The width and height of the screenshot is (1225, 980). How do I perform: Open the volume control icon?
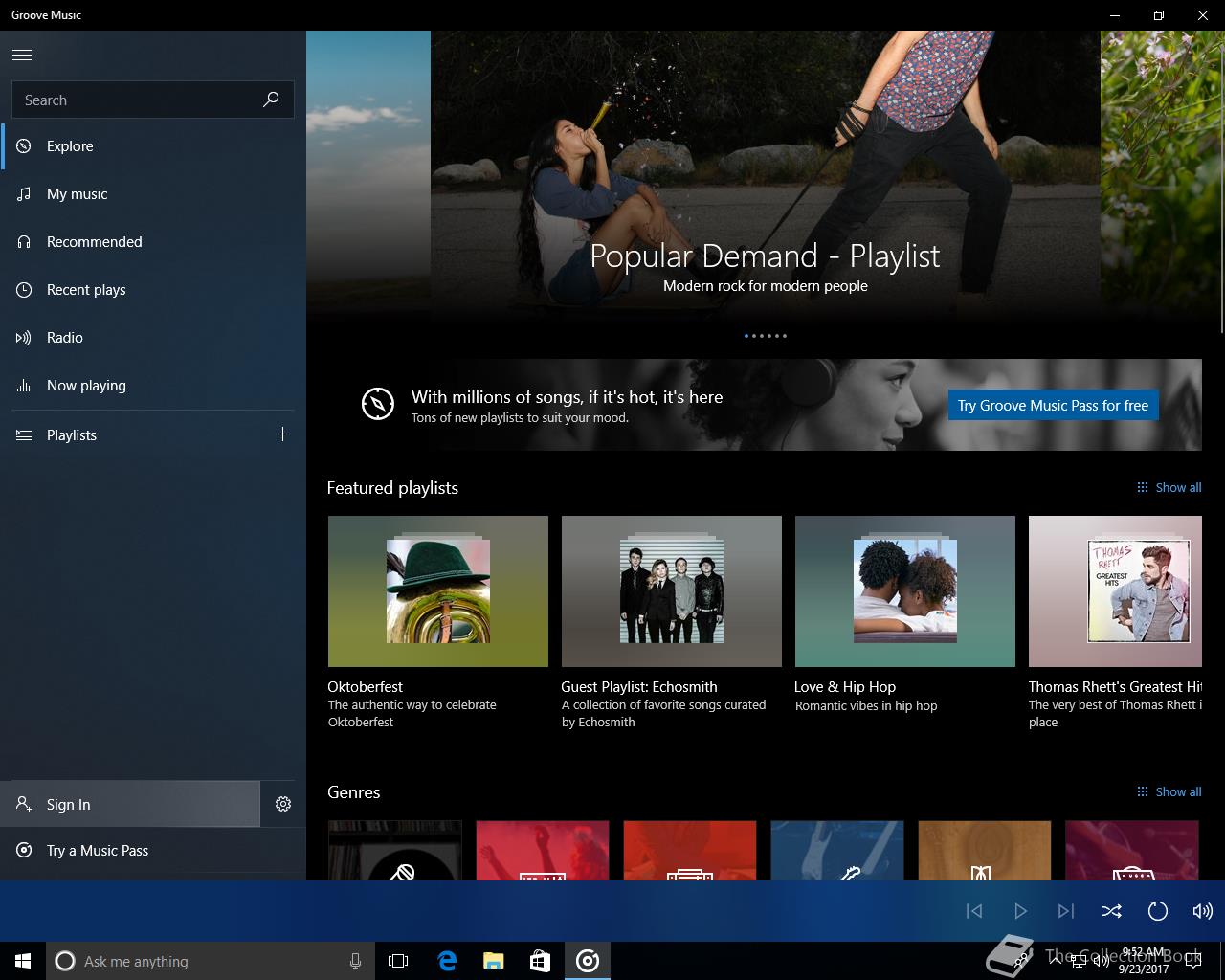(1203, 911)
